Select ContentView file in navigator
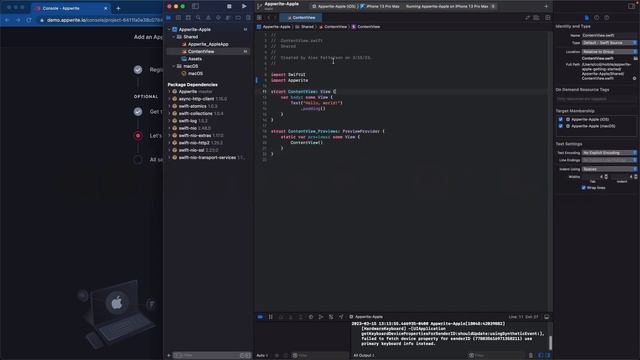 [x=208, y=51]
